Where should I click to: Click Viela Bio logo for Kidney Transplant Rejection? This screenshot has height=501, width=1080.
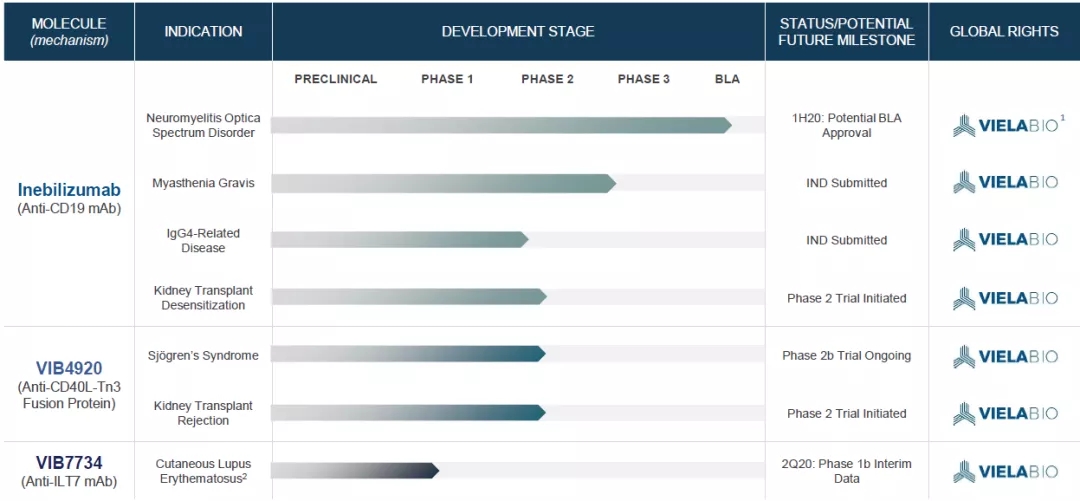[x=1005, y=413]
